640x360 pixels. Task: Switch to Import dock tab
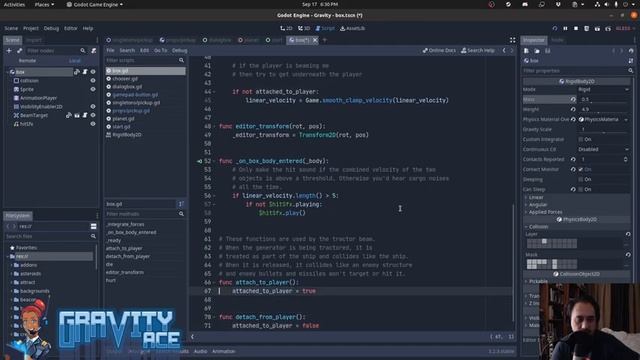[x=34, y=40]
